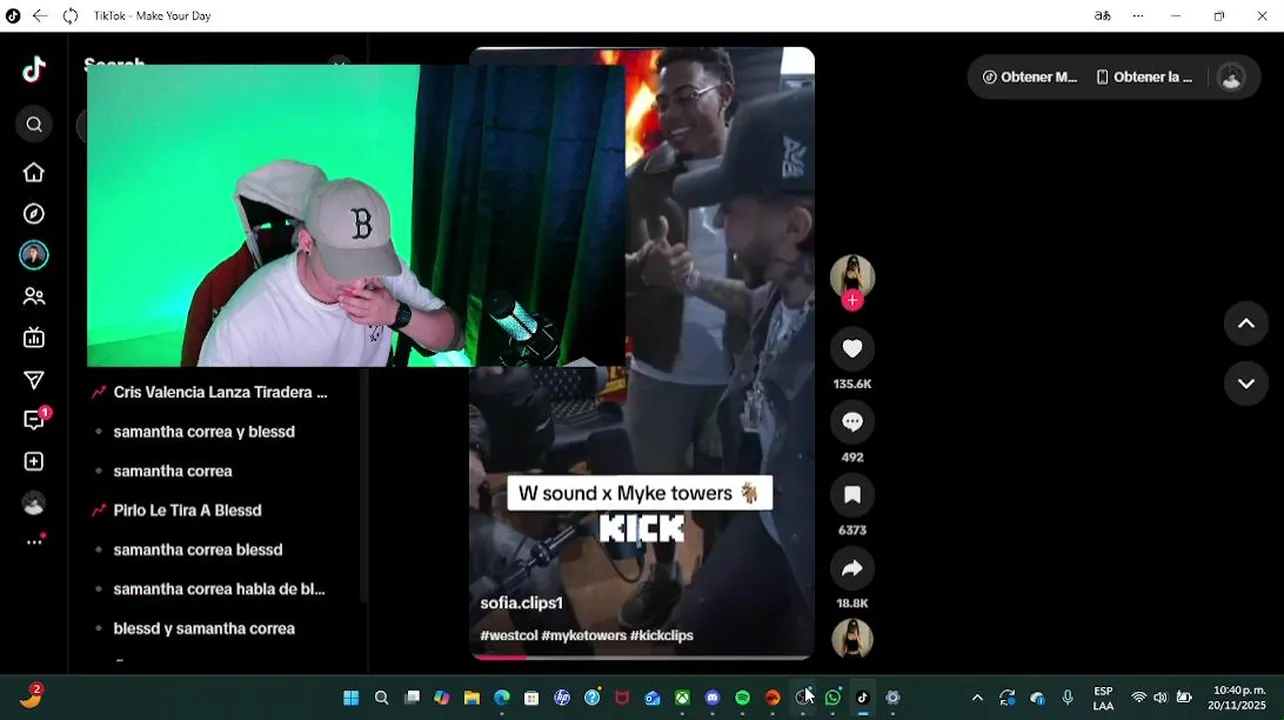Open the comments bubble icon
The image size is (1284, 720).
pyautogui.click(x=852, y=422)
